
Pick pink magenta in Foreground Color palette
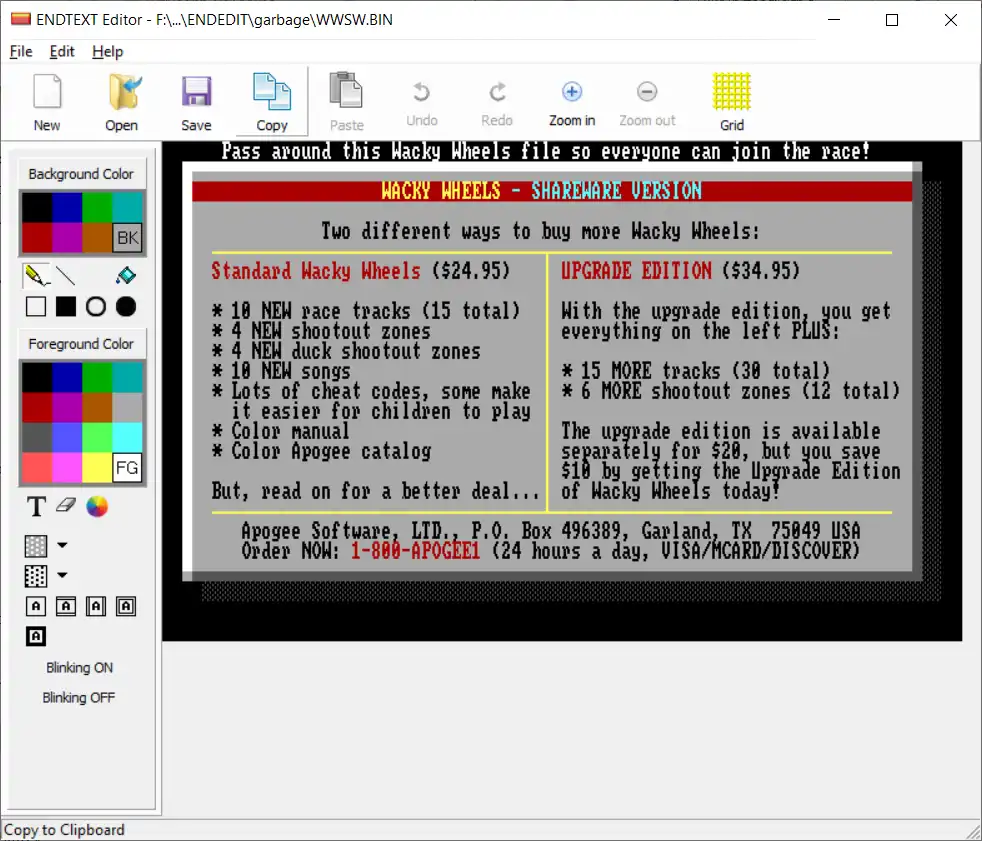click(67, 468)
